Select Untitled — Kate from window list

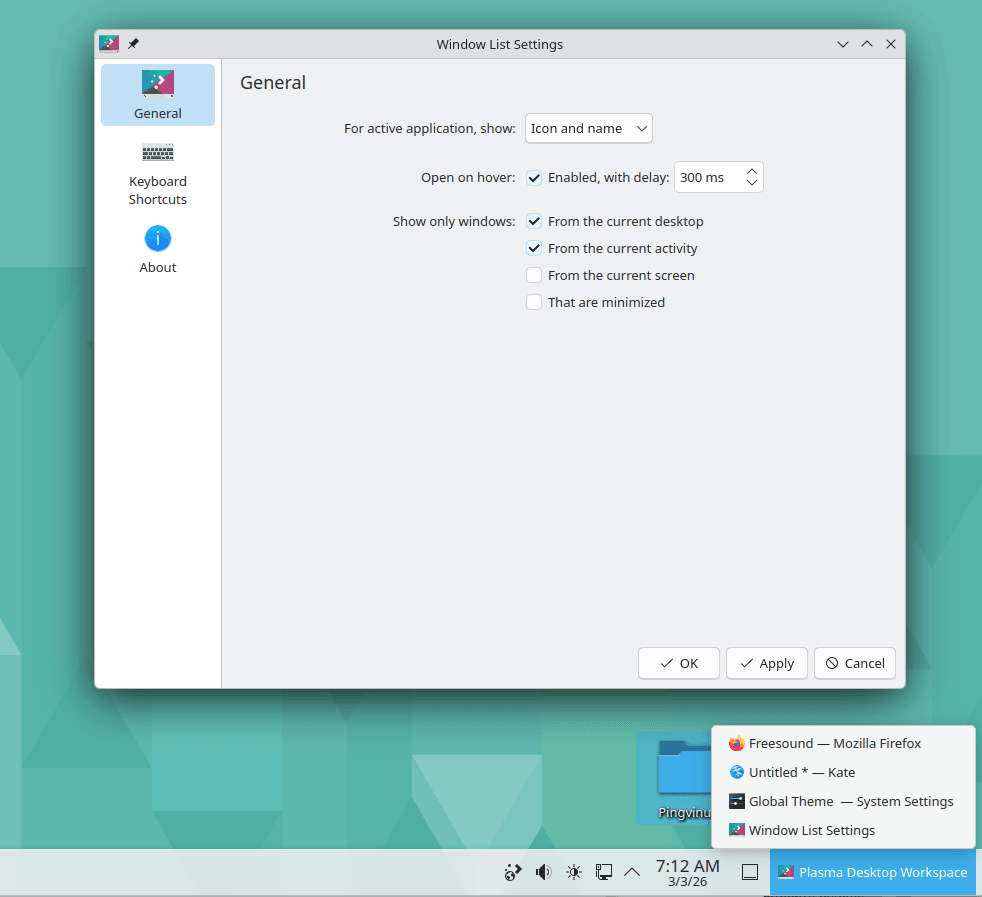[801, 772]
